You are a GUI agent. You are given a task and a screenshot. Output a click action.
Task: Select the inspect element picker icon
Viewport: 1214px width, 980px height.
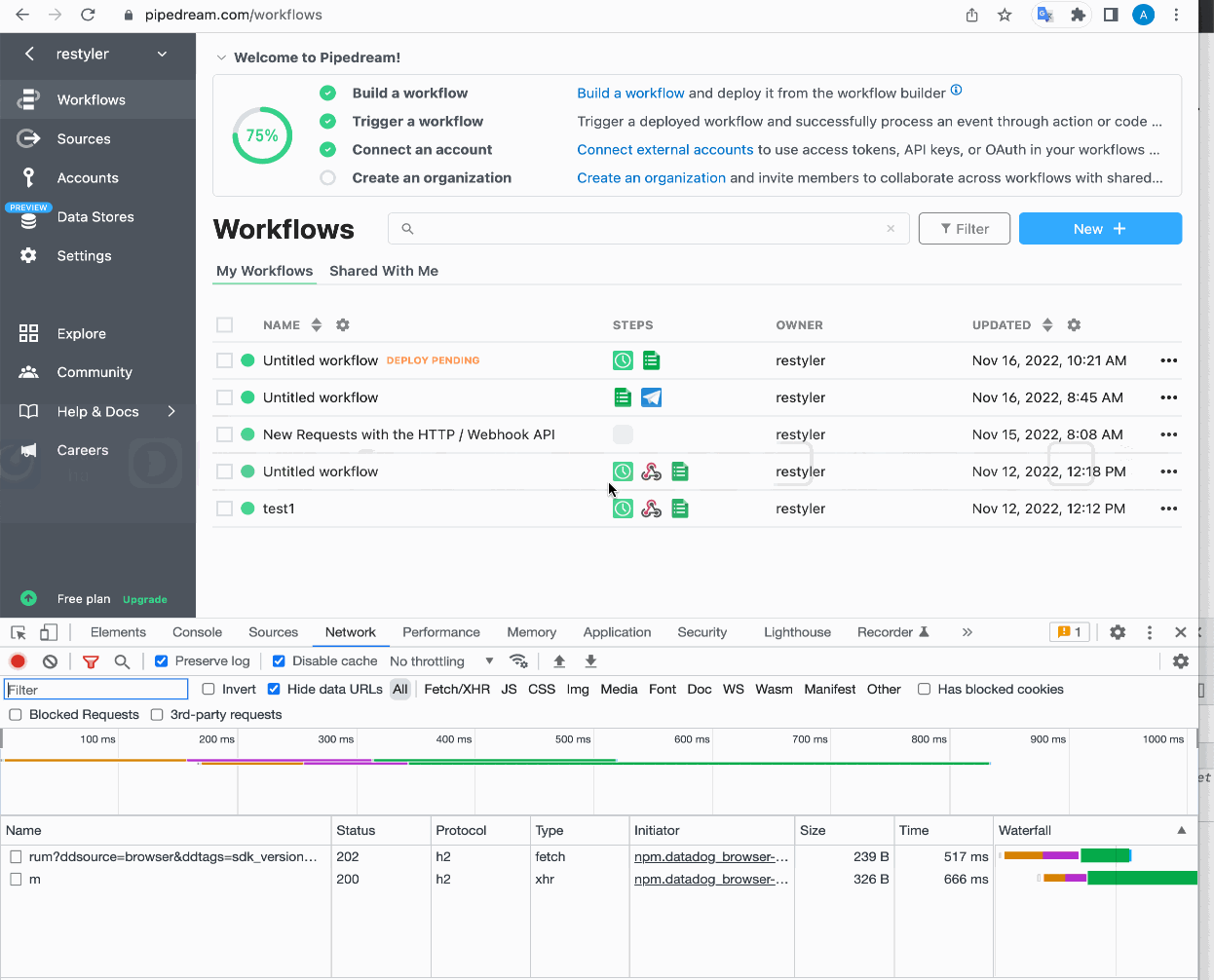[x=19, y=632]
